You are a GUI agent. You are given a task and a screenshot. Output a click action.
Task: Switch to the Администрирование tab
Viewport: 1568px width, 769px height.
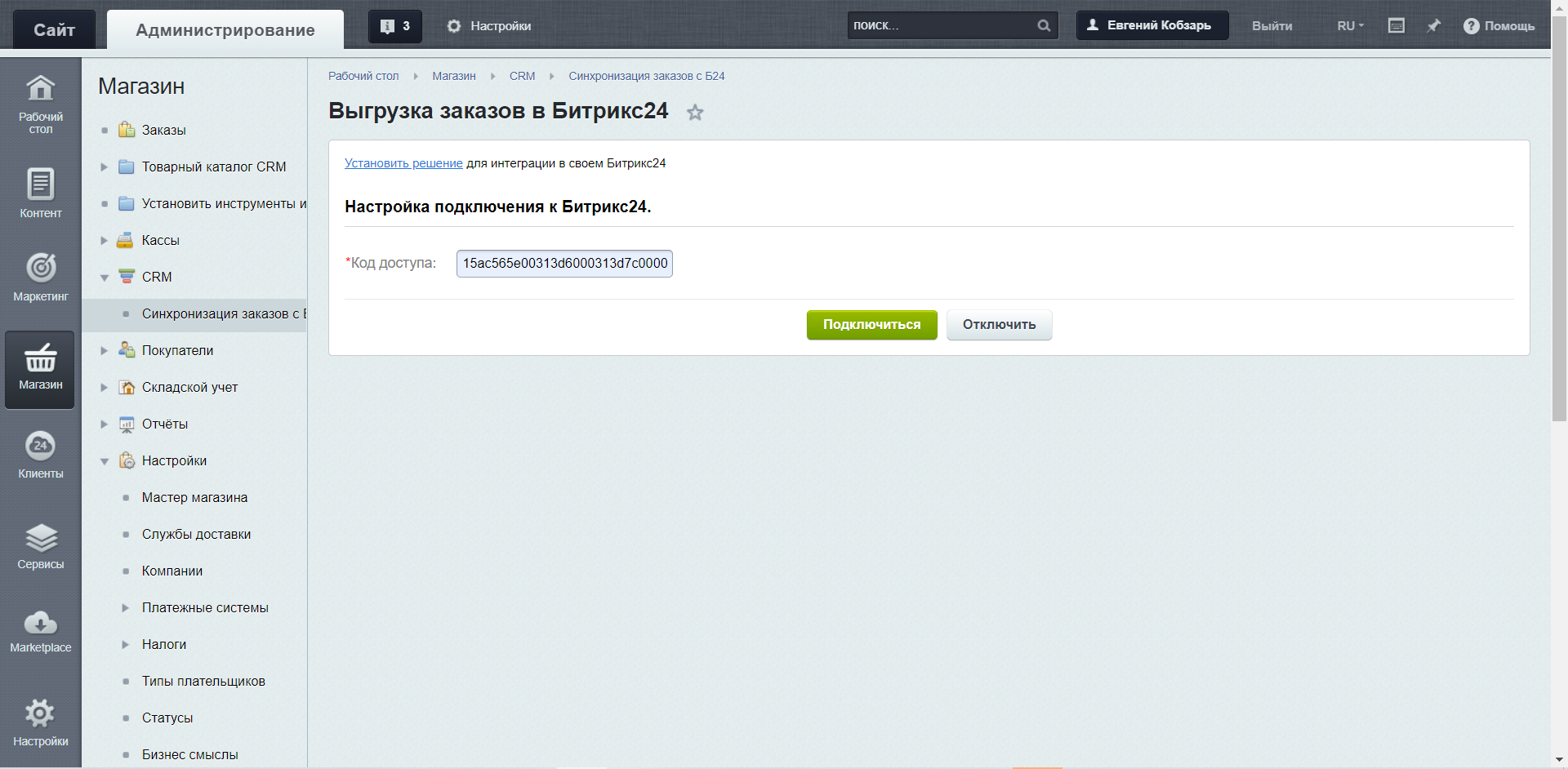tap(225, 30)
